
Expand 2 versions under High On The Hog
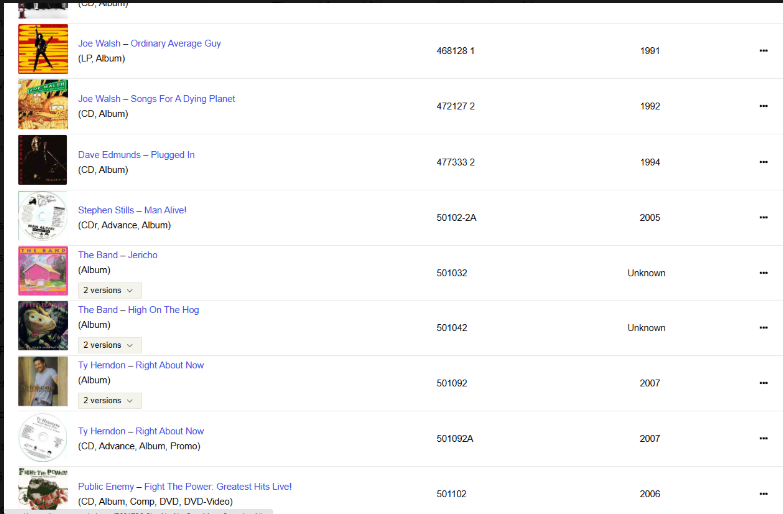(x=109, y=345)
